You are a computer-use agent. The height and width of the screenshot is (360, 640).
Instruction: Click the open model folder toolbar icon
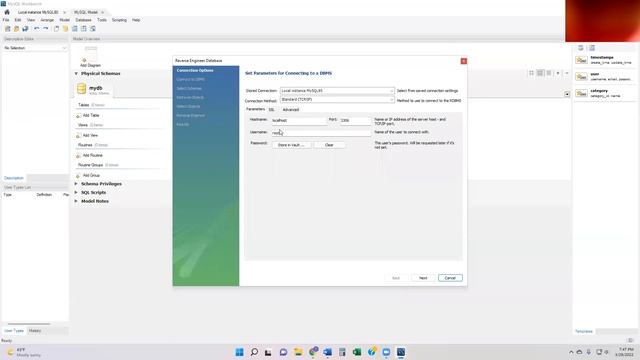[x=16, y=29]
